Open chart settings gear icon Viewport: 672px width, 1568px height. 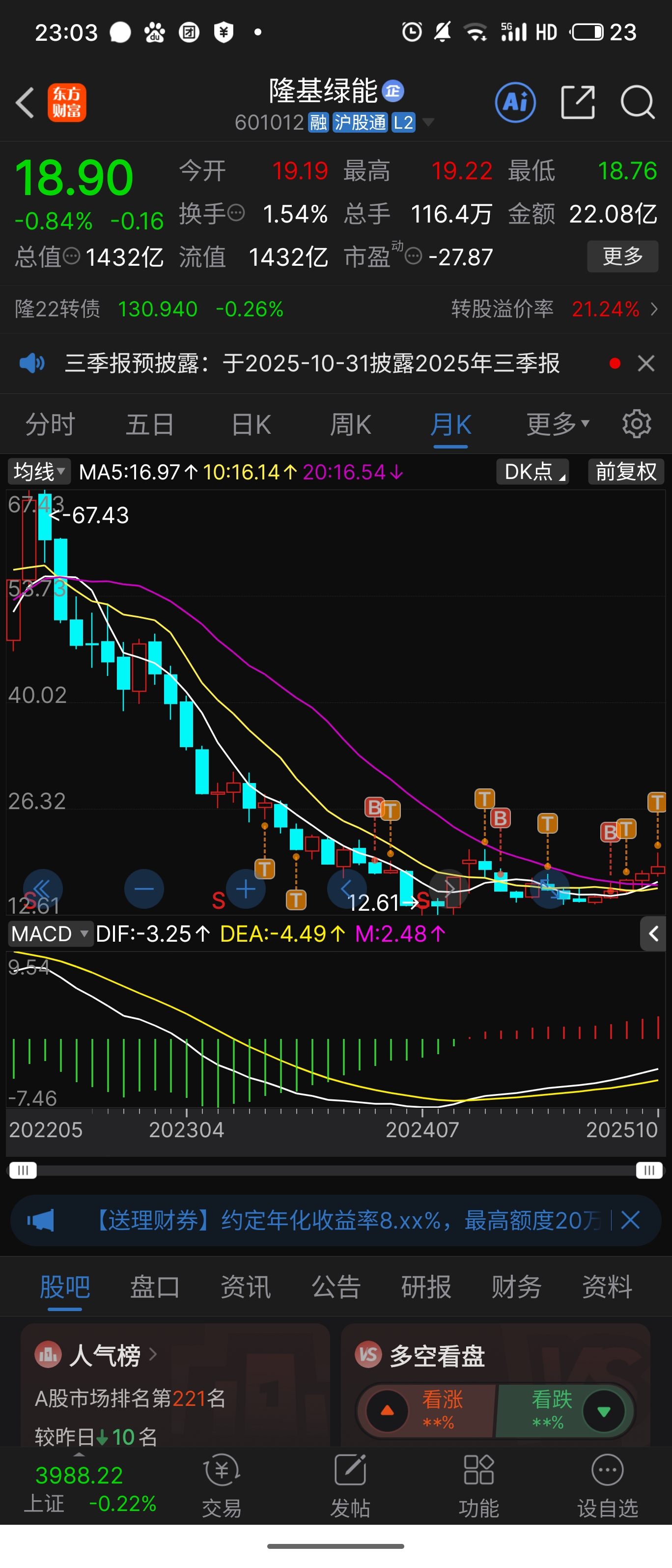point(637,423)
